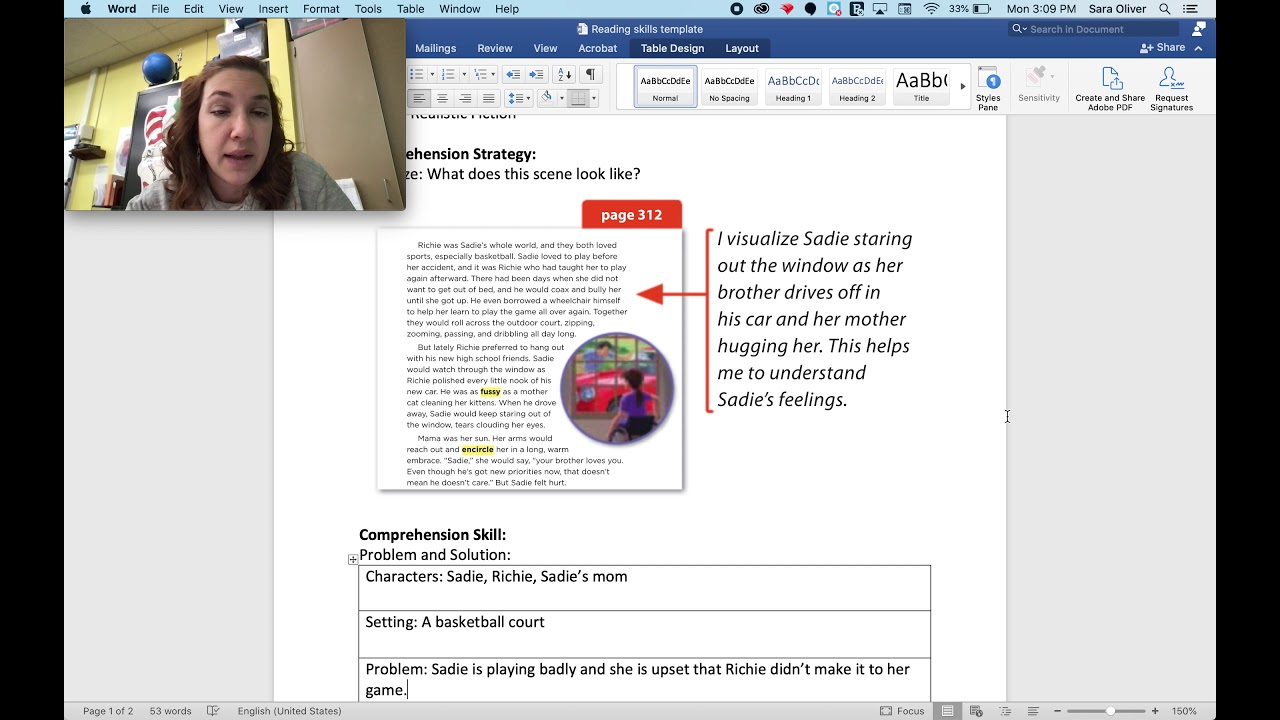Collapse the ribbon with chevron

[1198, 48]
